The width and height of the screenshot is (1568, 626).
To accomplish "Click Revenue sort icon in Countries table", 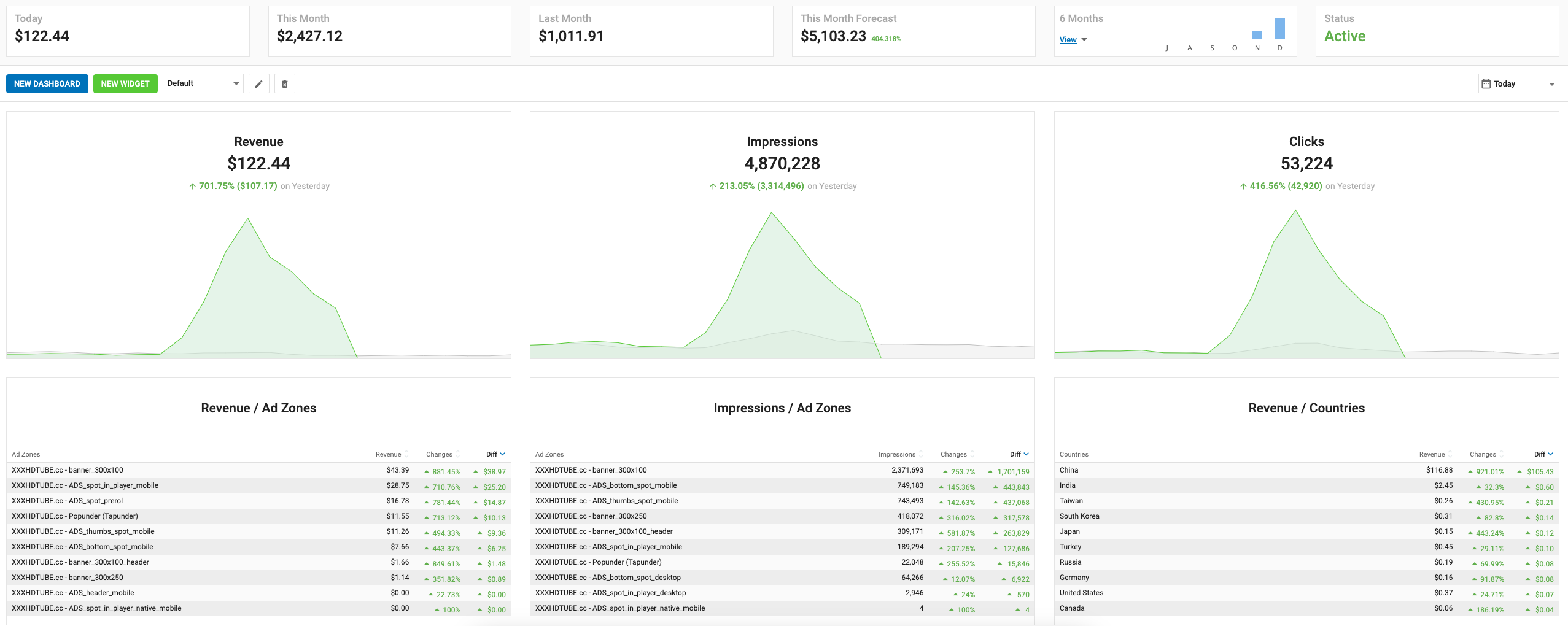I will (x=1450, y=454).
